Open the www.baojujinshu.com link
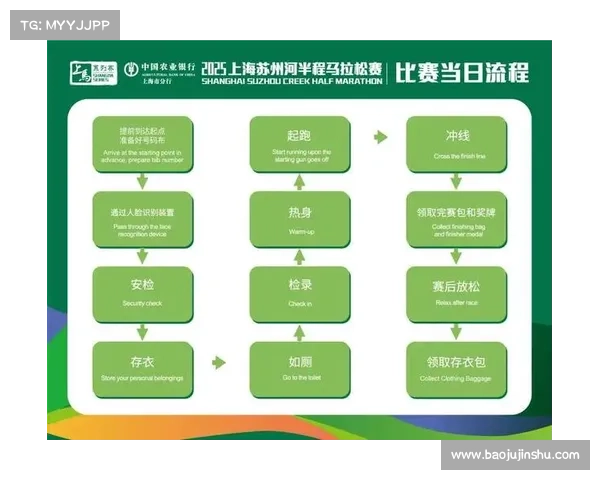Viewport: 600px width, 480px height. [515, 455]
